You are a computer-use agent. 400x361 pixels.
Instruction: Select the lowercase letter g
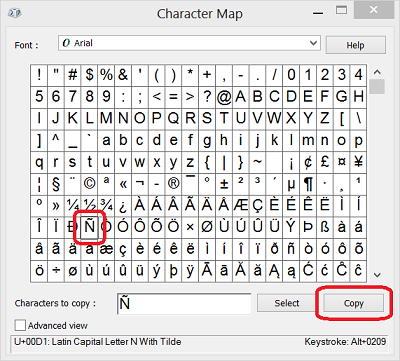click(207, 140)
